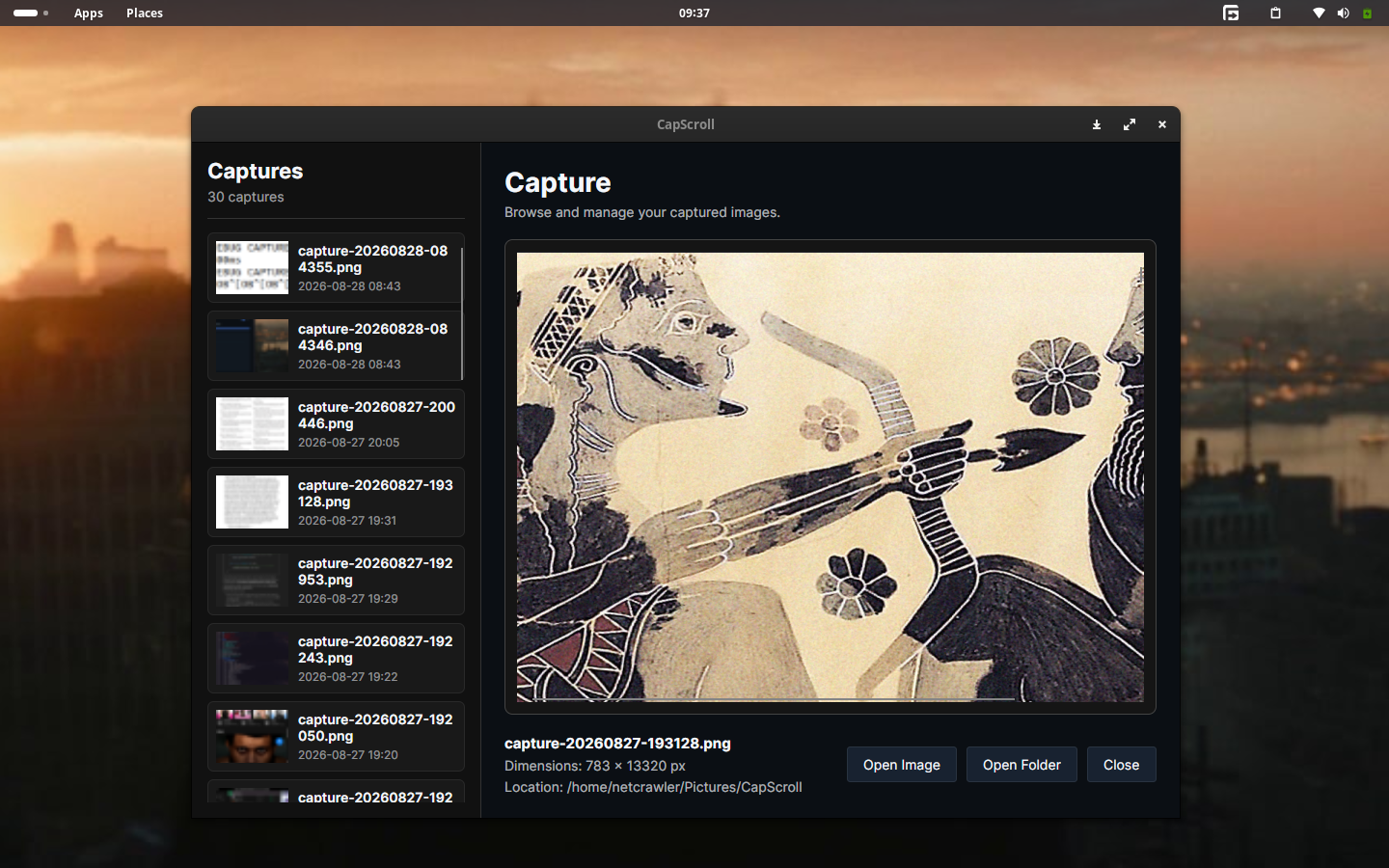
Task: Click the file name capture-20260827-193128.png in the captures list
Action: tap(375, 493)
